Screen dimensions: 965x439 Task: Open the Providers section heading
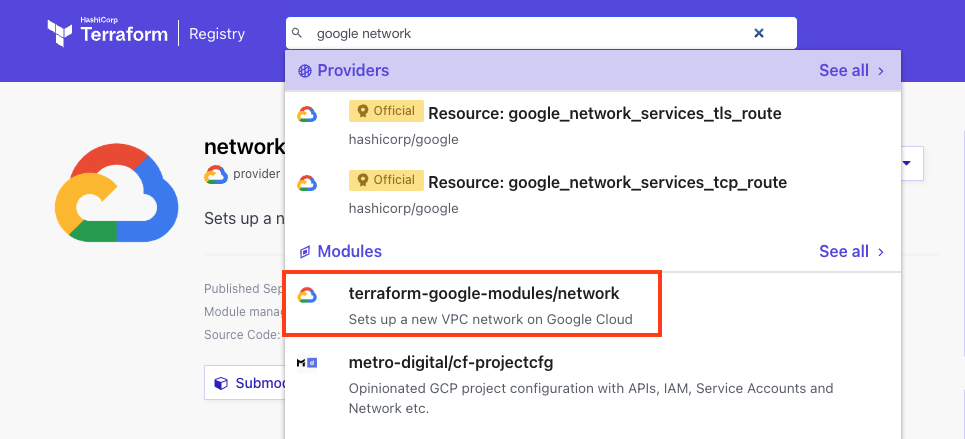coord(353,71)
